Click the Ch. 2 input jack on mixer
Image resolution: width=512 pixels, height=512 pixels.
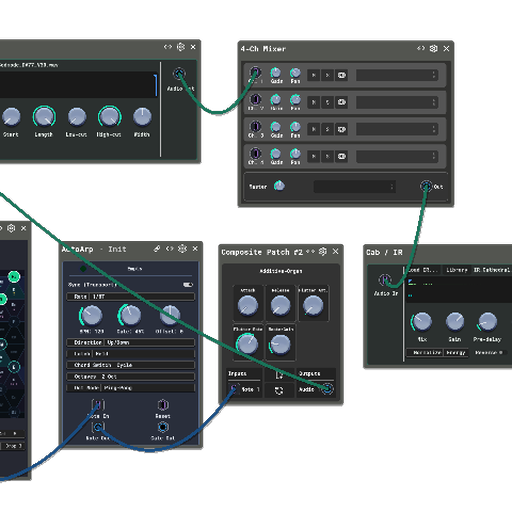(x=255, y=99)
